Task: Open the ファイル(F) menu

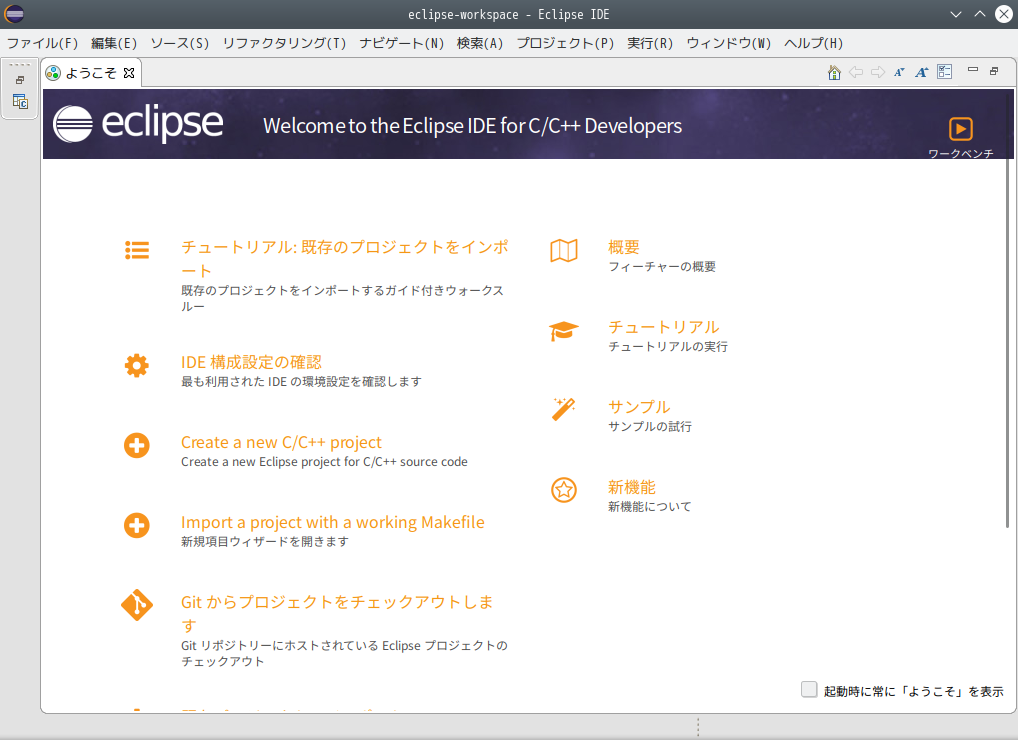Action: (42, 43)
